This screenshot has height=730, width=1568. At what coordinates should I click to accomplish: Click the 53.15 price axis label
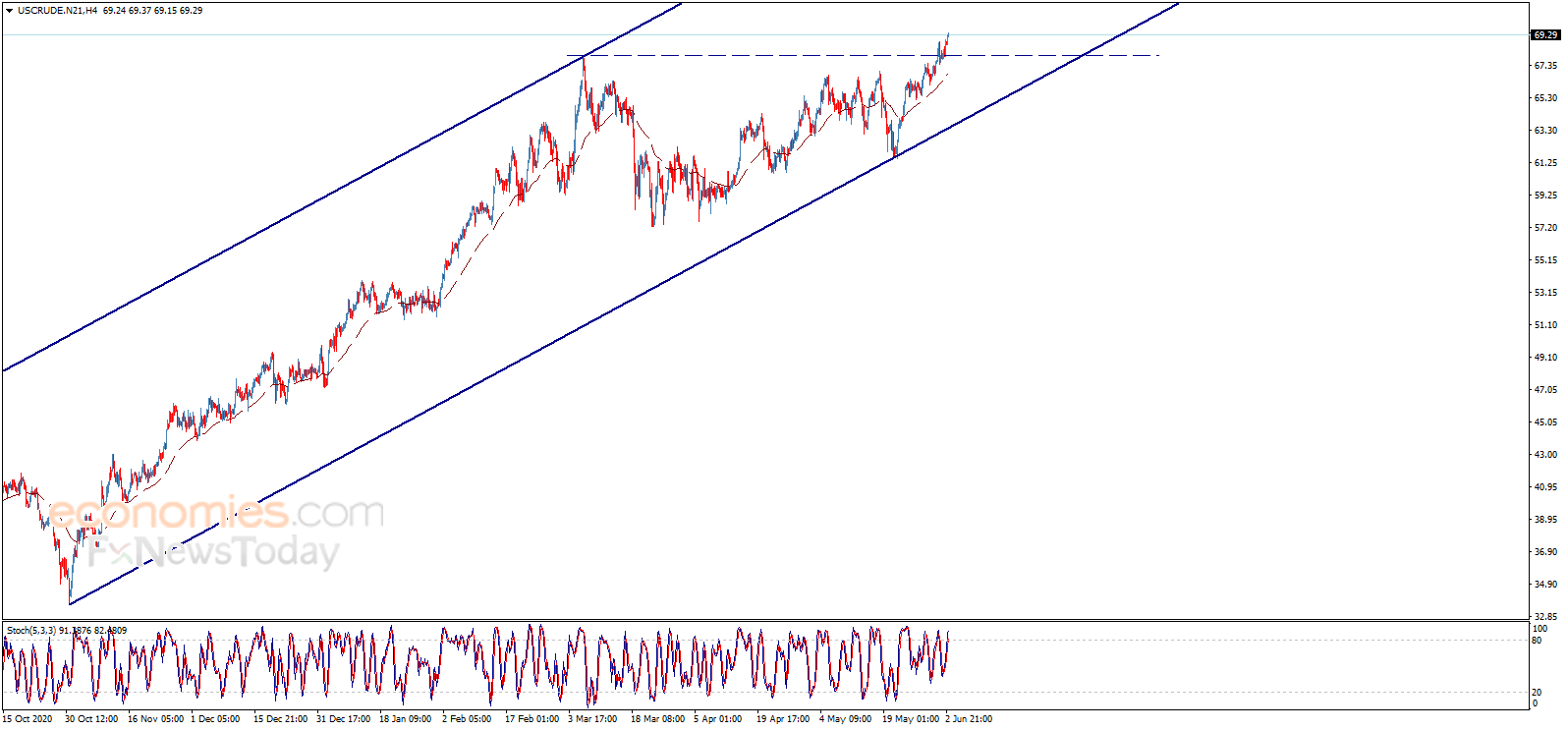click(x=1545, y=293)
